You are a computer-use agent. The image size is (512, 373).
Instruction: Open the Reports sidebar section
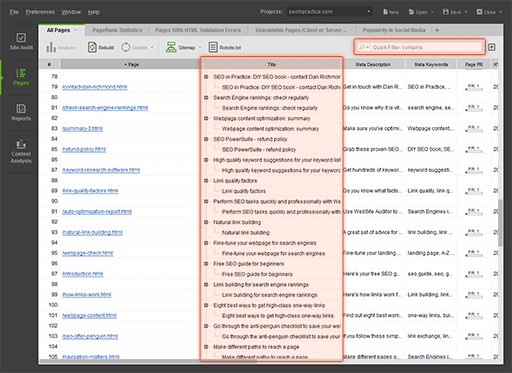(x=21, y=112)
